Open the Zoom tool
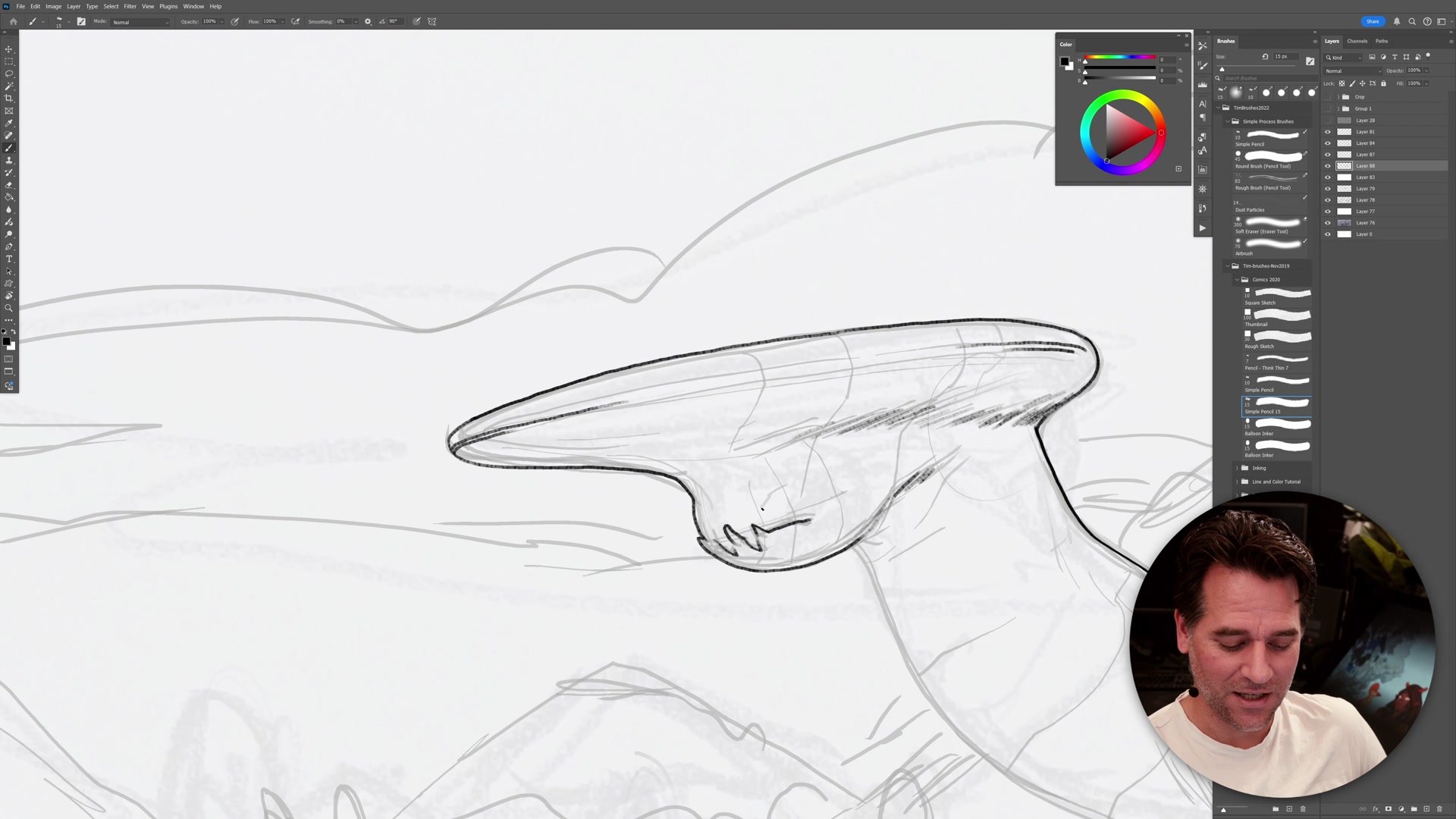The image size is (1456, 819). point(9,308)
